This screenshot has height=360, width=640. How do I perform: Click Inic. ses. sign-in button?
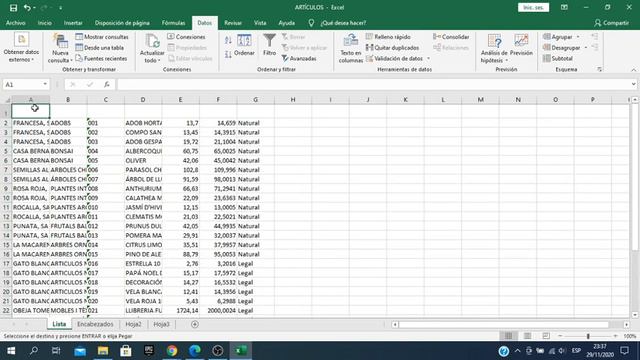[x=533, y=7]
